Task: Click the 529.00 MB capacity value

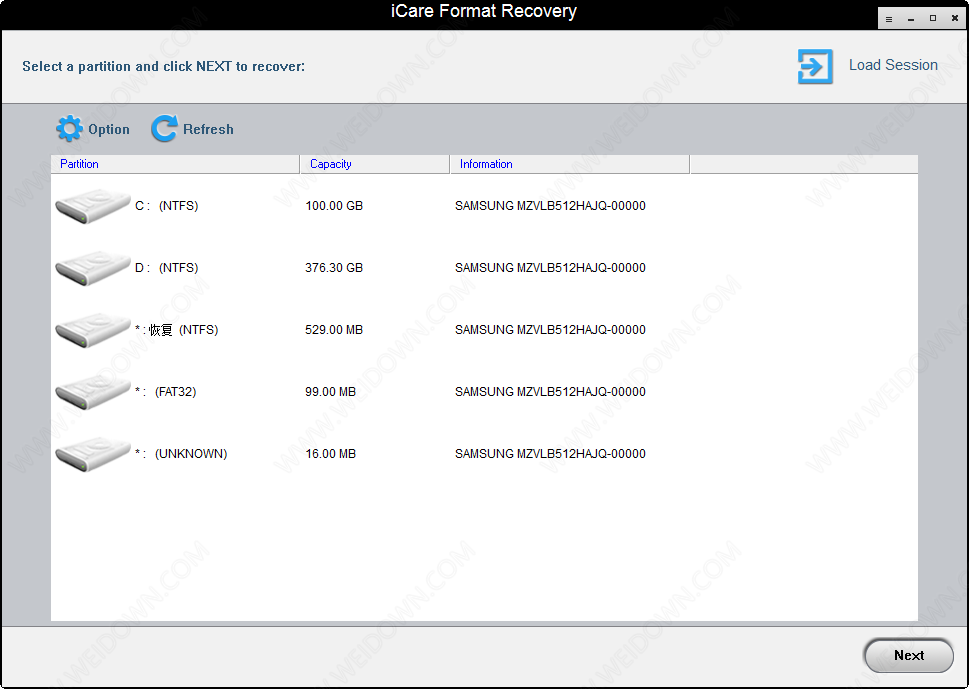Action: (334, 330)
